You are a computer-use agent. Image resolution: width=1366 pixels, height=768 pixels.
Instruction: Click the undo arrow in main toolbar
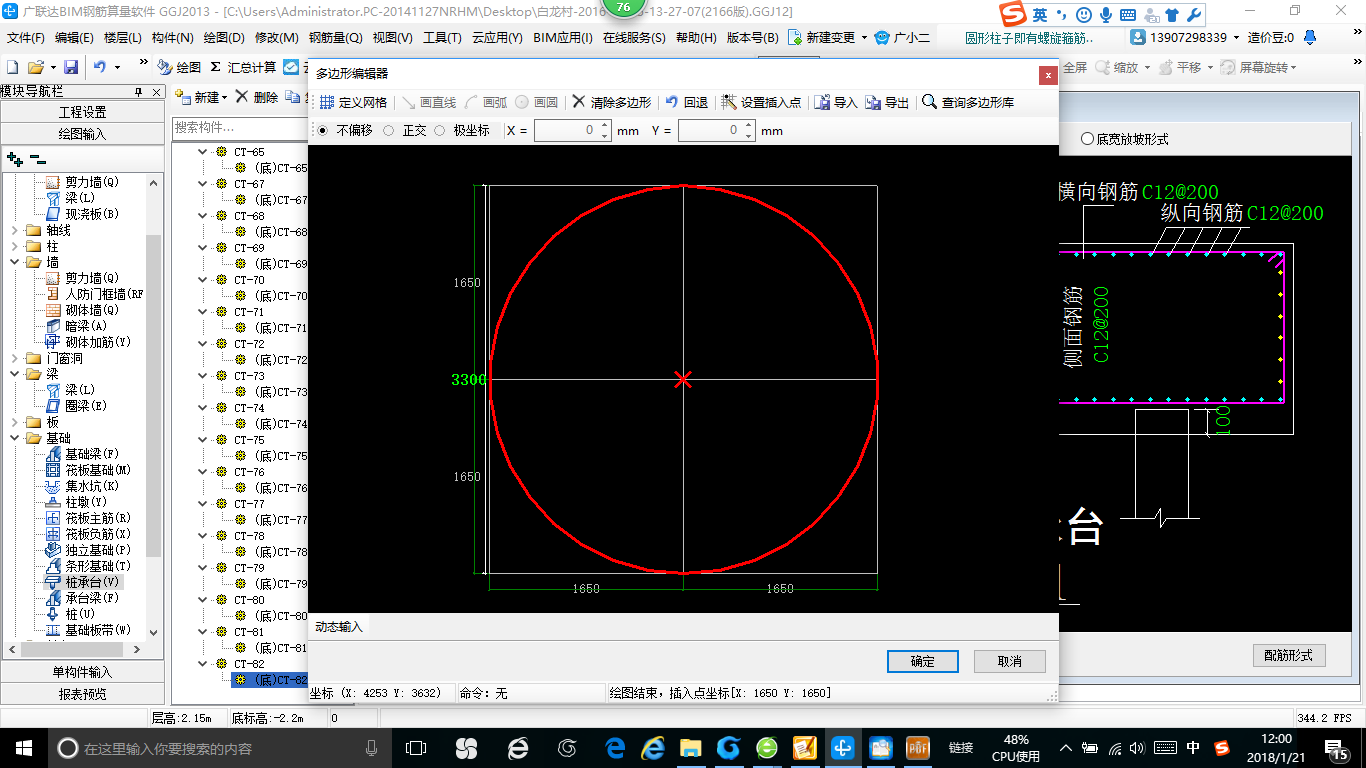coord(100,67)
